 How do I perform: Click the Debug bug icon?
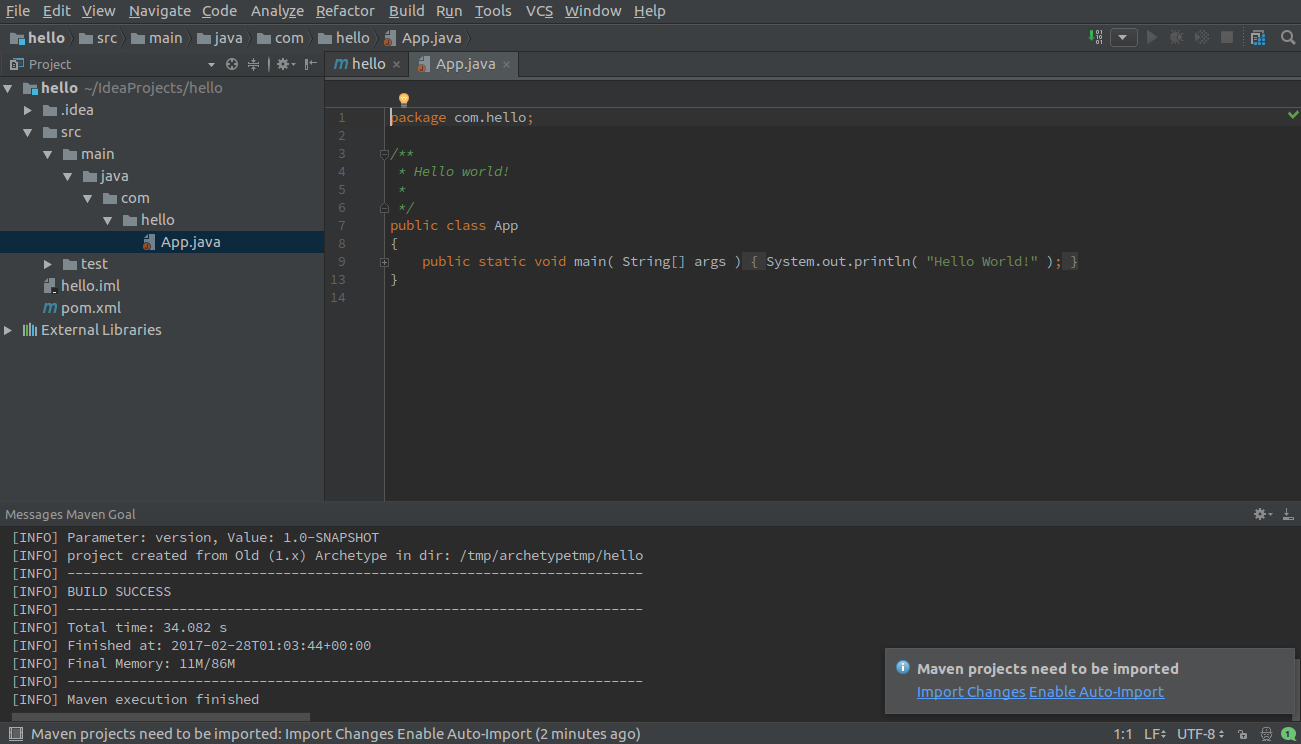pos(1176,37)
